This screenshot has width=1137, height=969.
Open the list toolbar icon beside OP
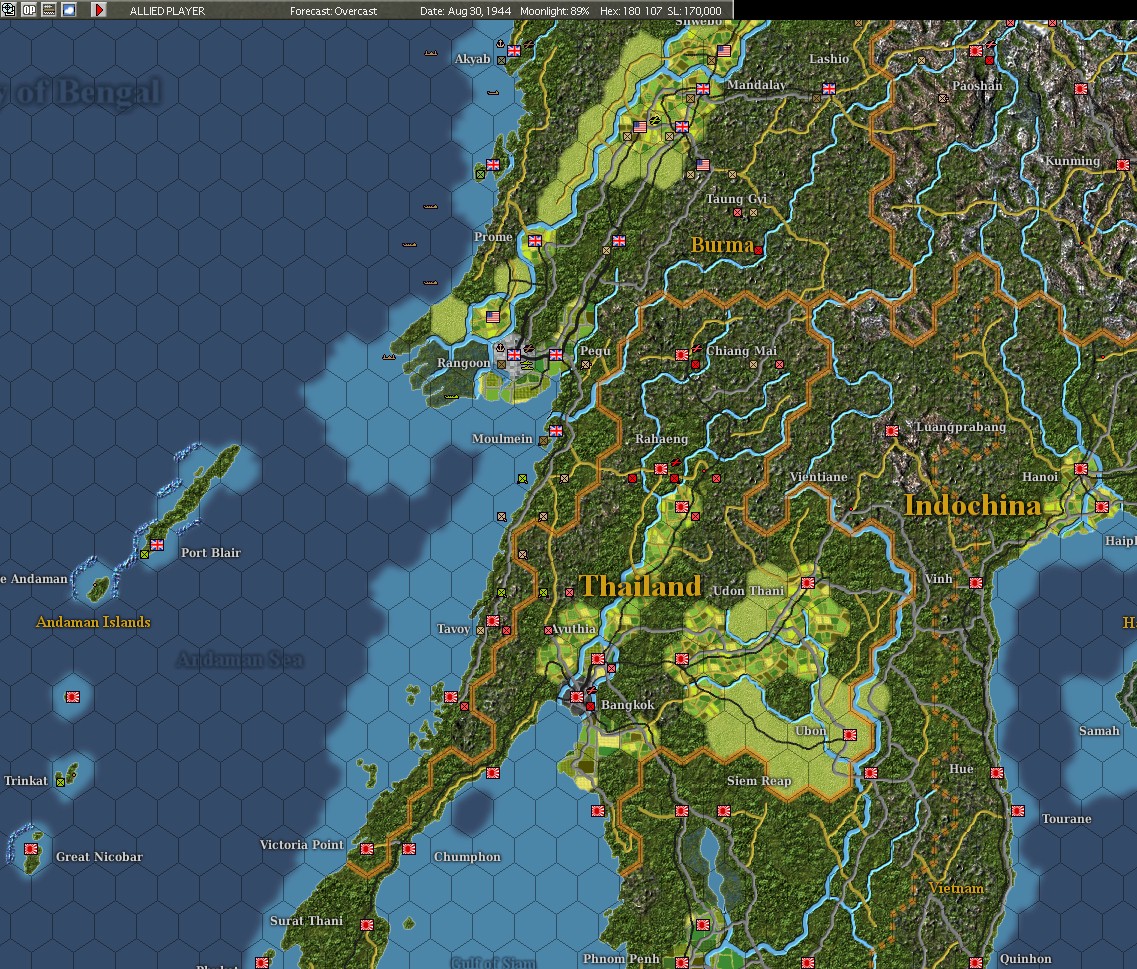(49, 9)
